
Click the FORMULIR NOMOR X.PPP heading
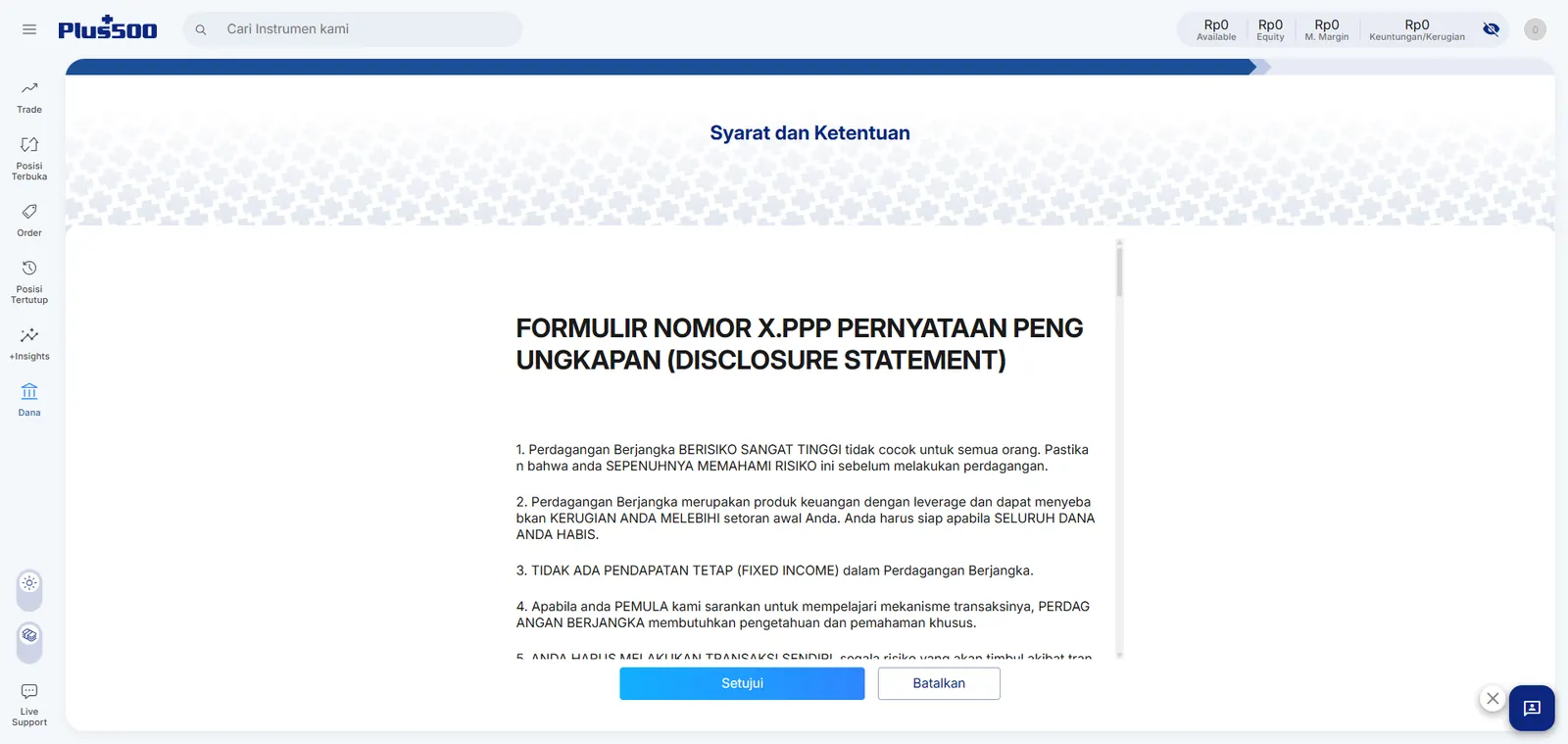pyautogui.click(x=800, y=344)
